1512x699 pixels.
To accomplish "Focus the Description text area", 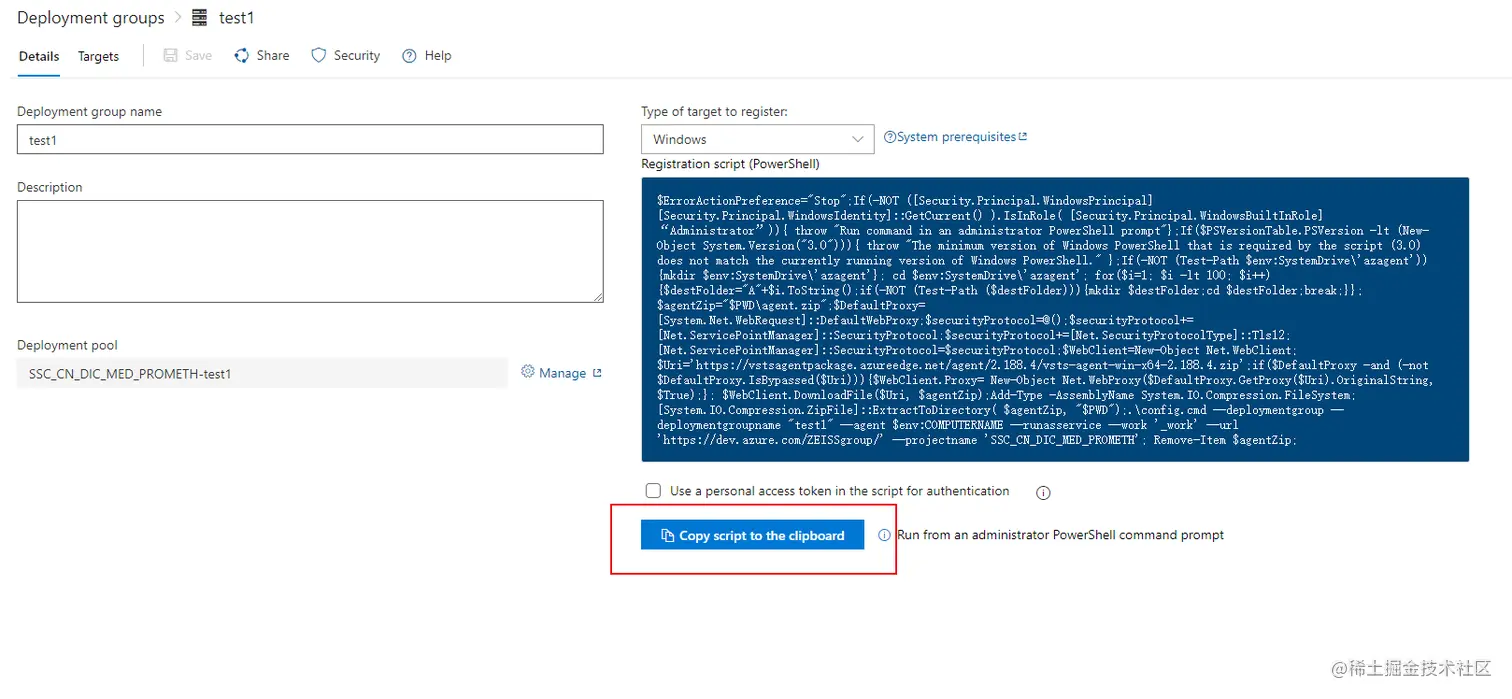I will [310, 251].
